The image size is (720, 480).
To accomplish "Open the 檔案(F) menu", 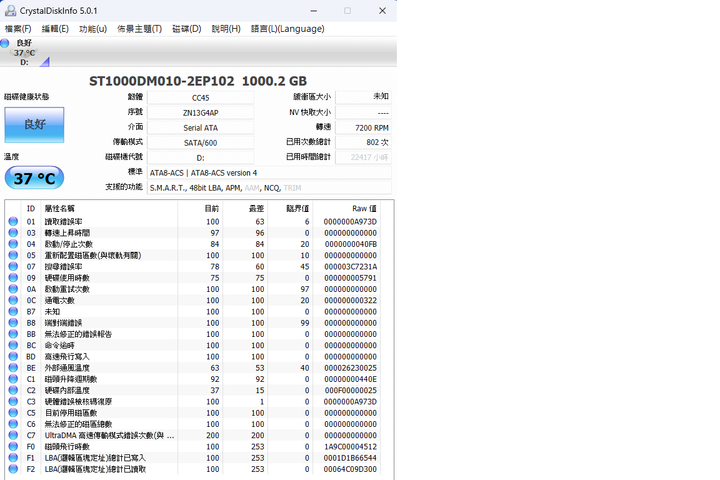I will 18,29.
